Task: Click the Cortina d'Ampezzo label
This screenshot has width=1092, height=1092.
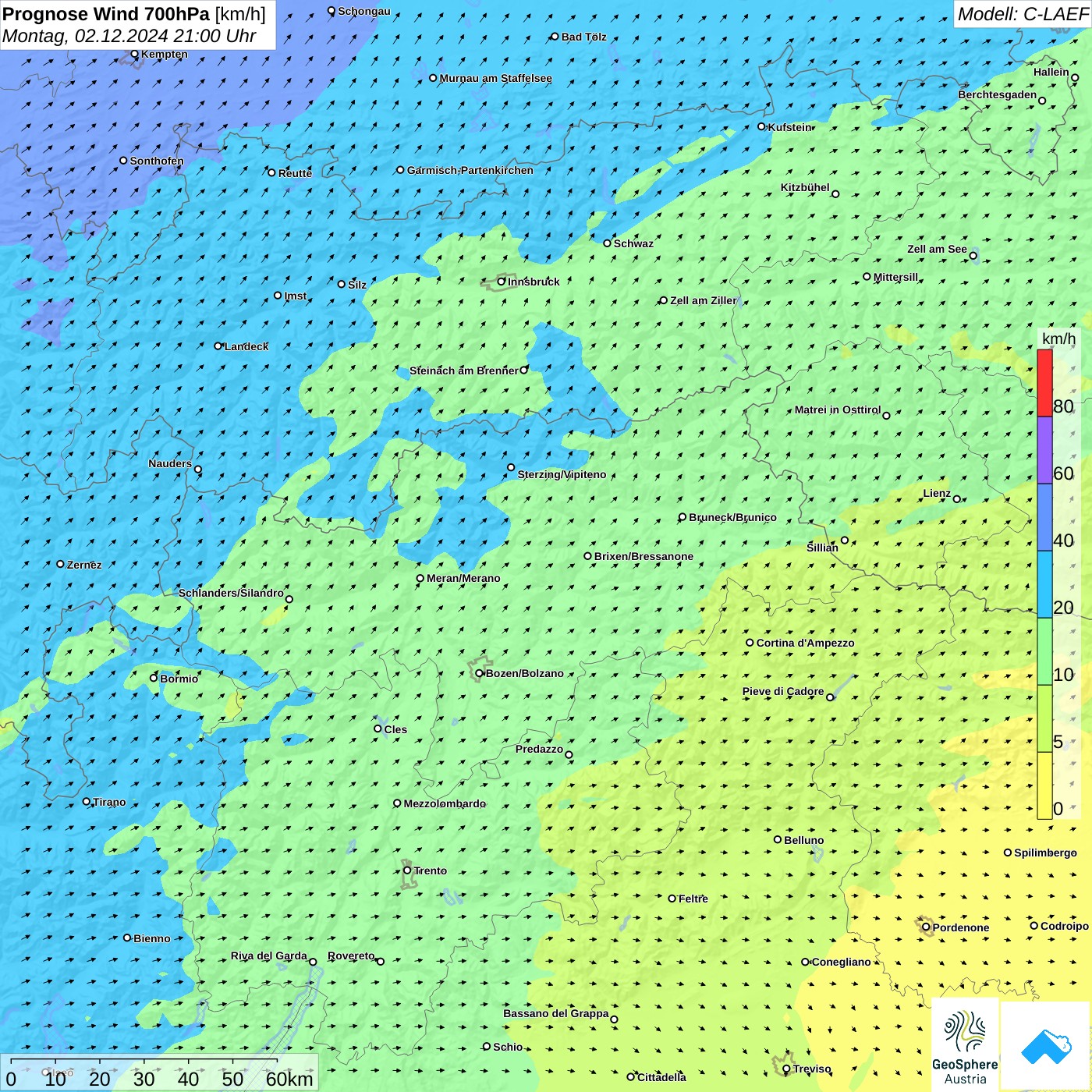Action: [x=805, y=643]
